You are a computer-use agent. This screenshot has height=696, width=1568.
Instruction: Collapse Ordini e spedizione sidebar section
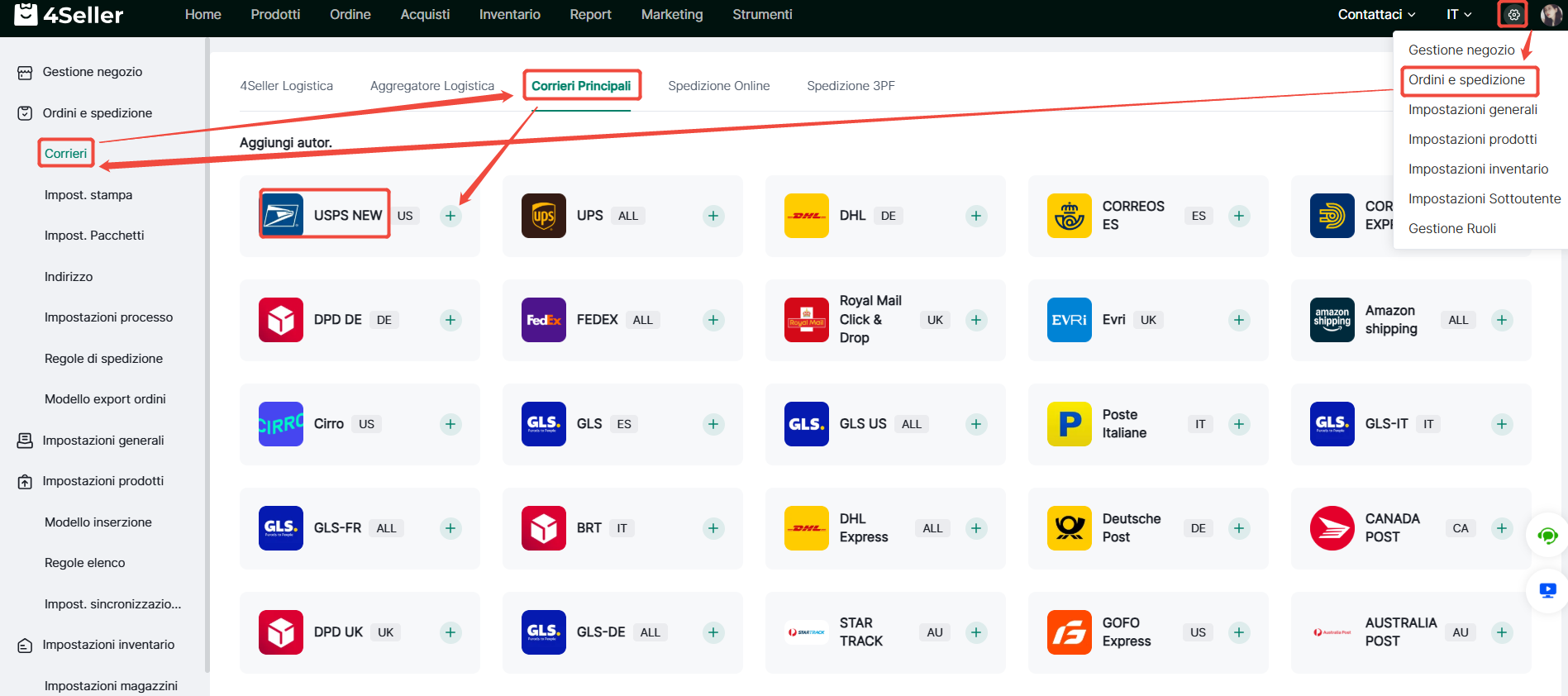click(97, 113)
